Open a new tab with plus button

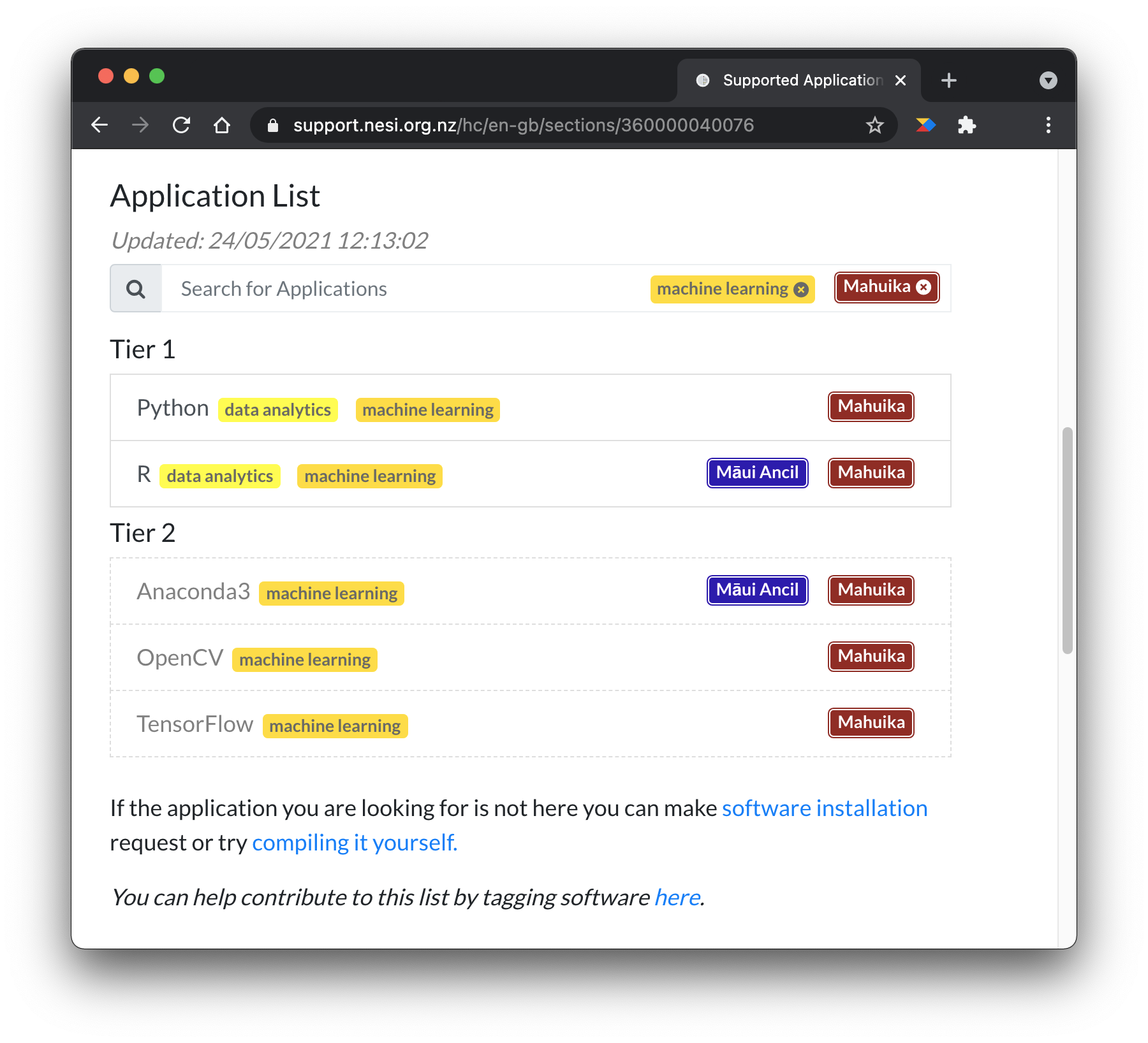pyautogui.click(x=948, y=80)
